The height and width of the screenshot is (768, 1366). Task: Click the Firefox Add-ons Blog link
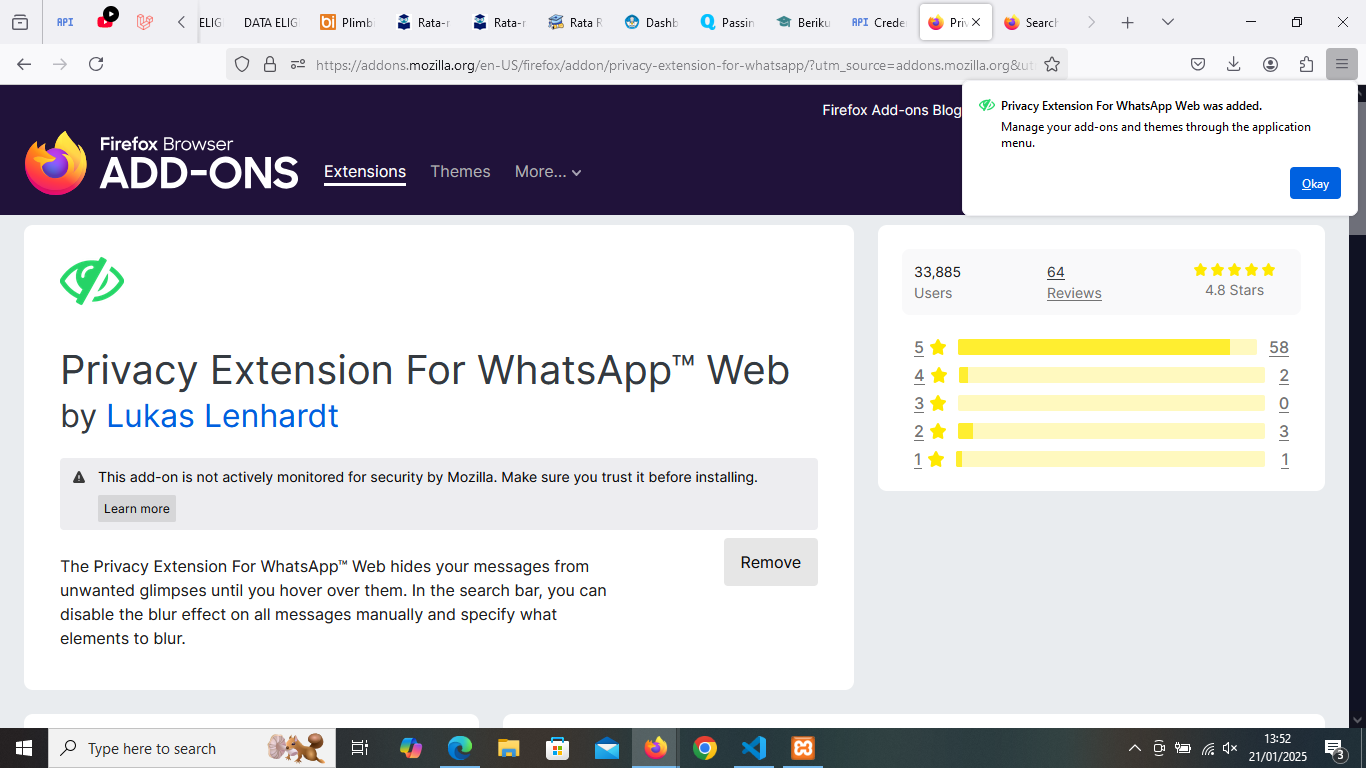click(x=891, y=110)
